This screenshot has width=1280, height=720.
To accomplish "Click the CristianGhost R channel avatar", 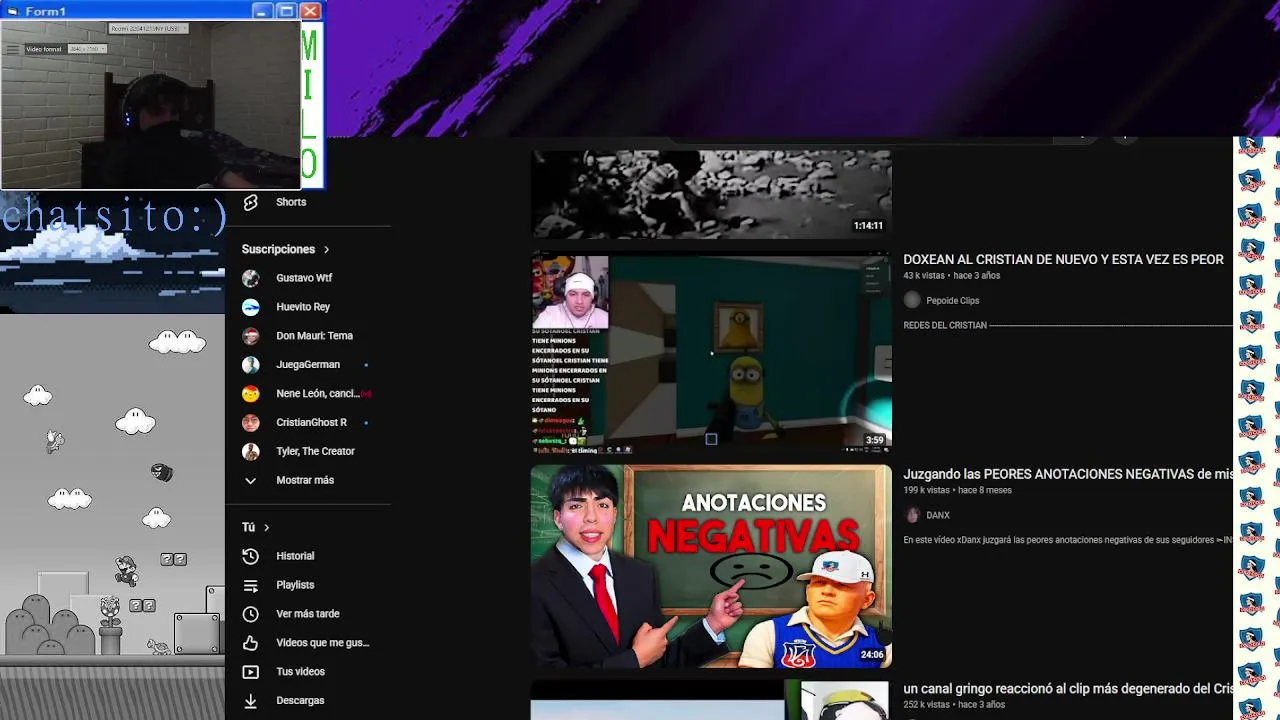I will pyautogui.click(x=251, y=423).
